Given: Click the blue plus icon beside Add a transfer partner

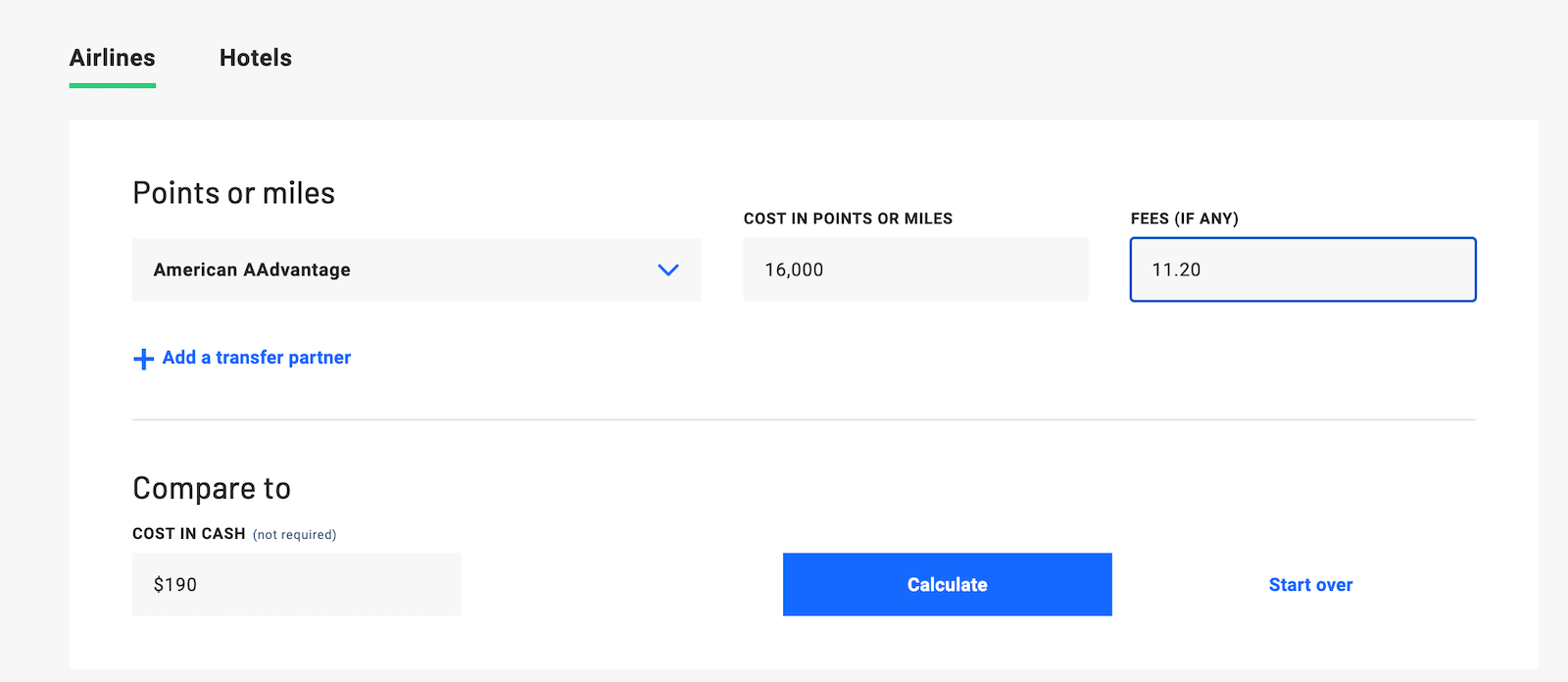Looking at the screenshot, I should (143, 359).
